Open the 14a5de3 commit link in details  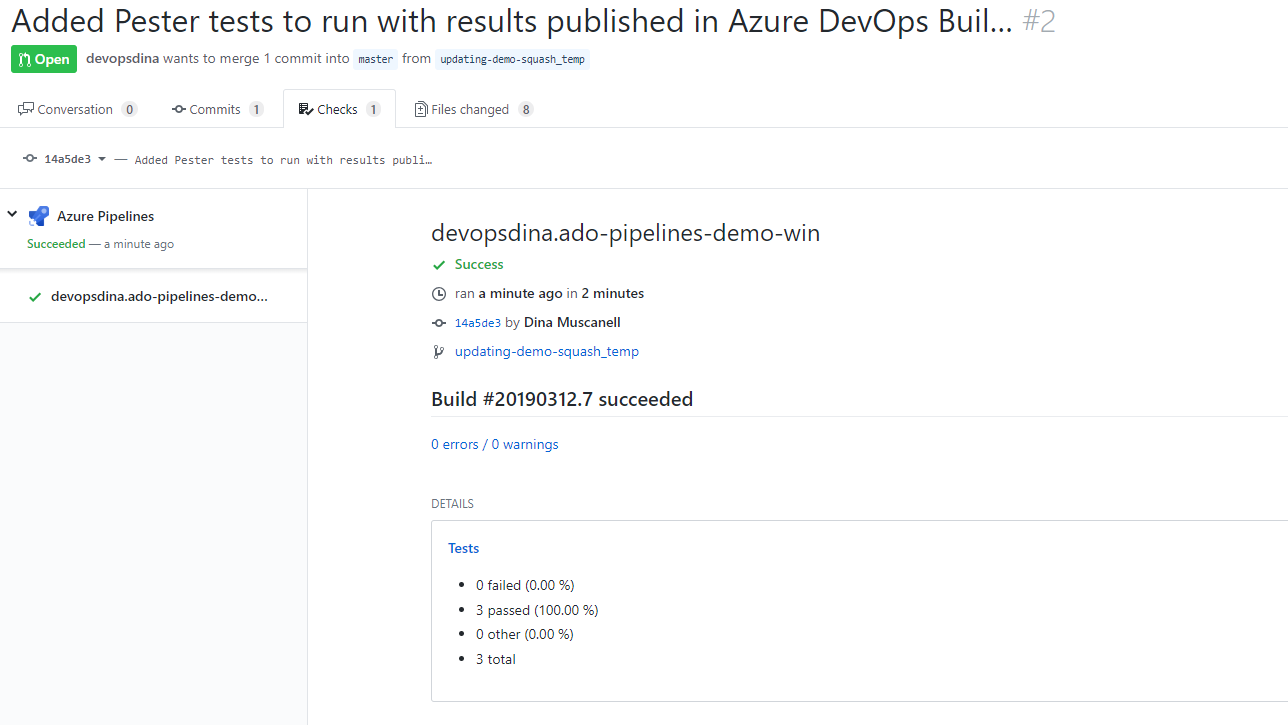(478, 323)
